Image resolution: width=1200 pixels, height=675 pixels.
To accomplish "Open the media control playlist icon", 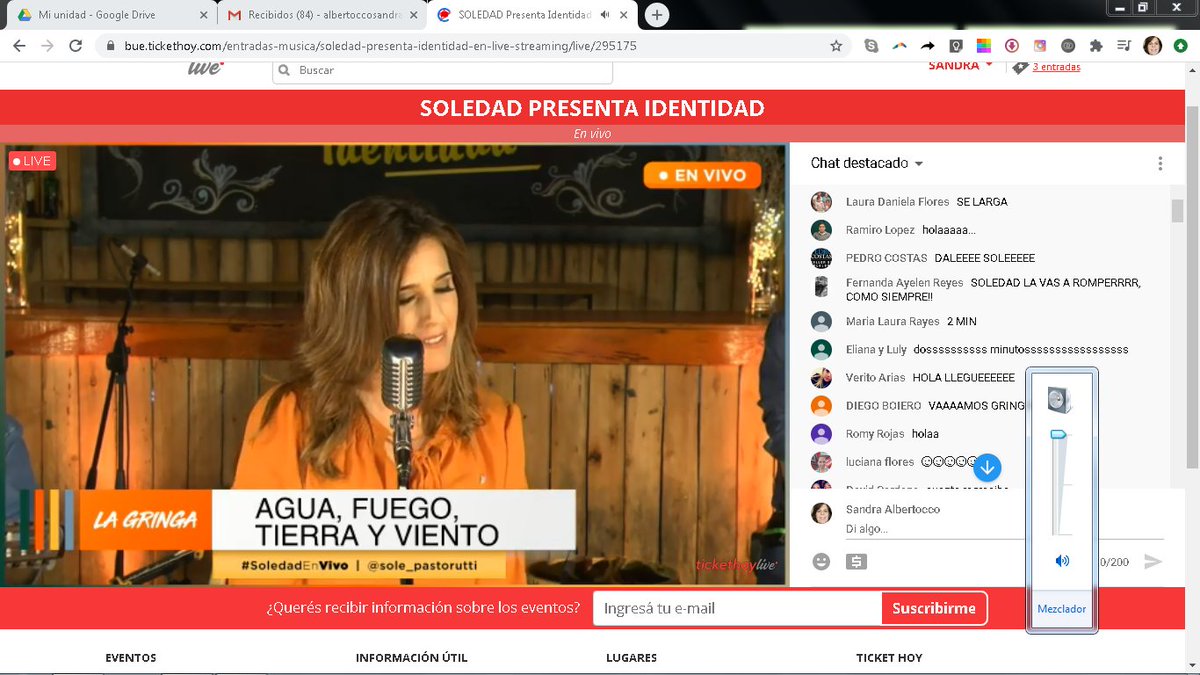I will [1124, 46].
